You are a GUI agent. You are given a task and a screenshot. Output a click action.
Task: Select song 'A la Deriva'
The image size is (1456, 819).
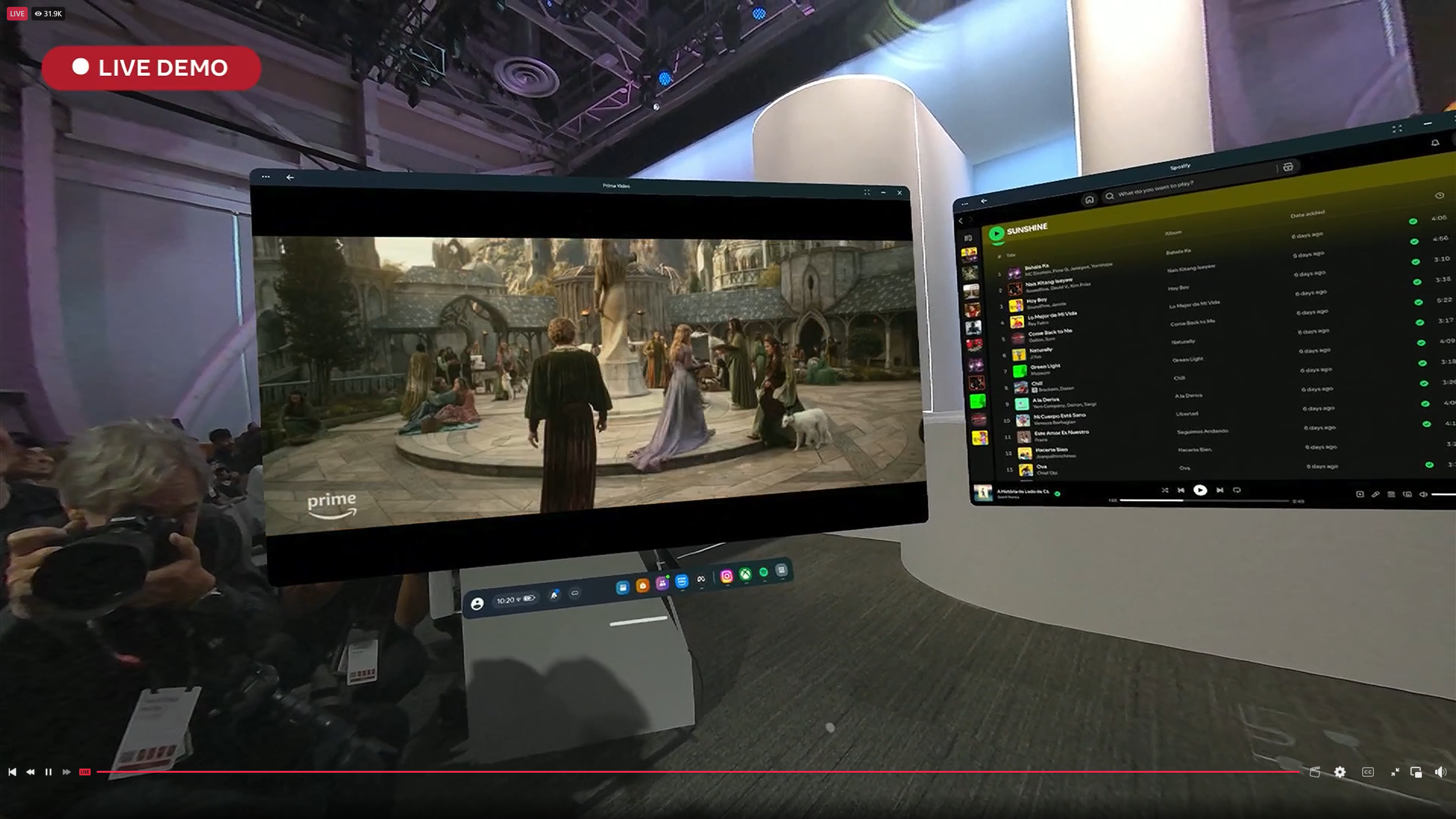(1046, 400)
